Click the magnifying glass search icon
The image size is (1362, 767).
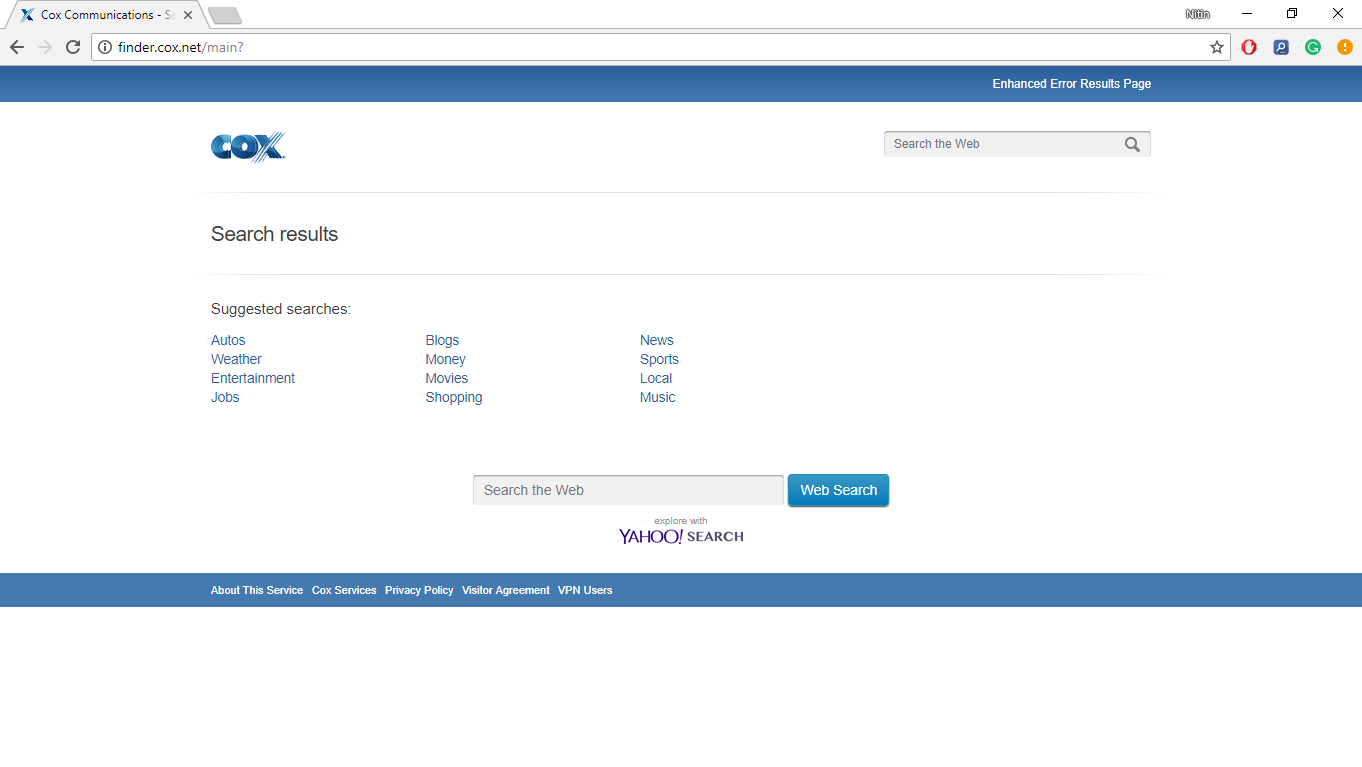click(1132, 144)
